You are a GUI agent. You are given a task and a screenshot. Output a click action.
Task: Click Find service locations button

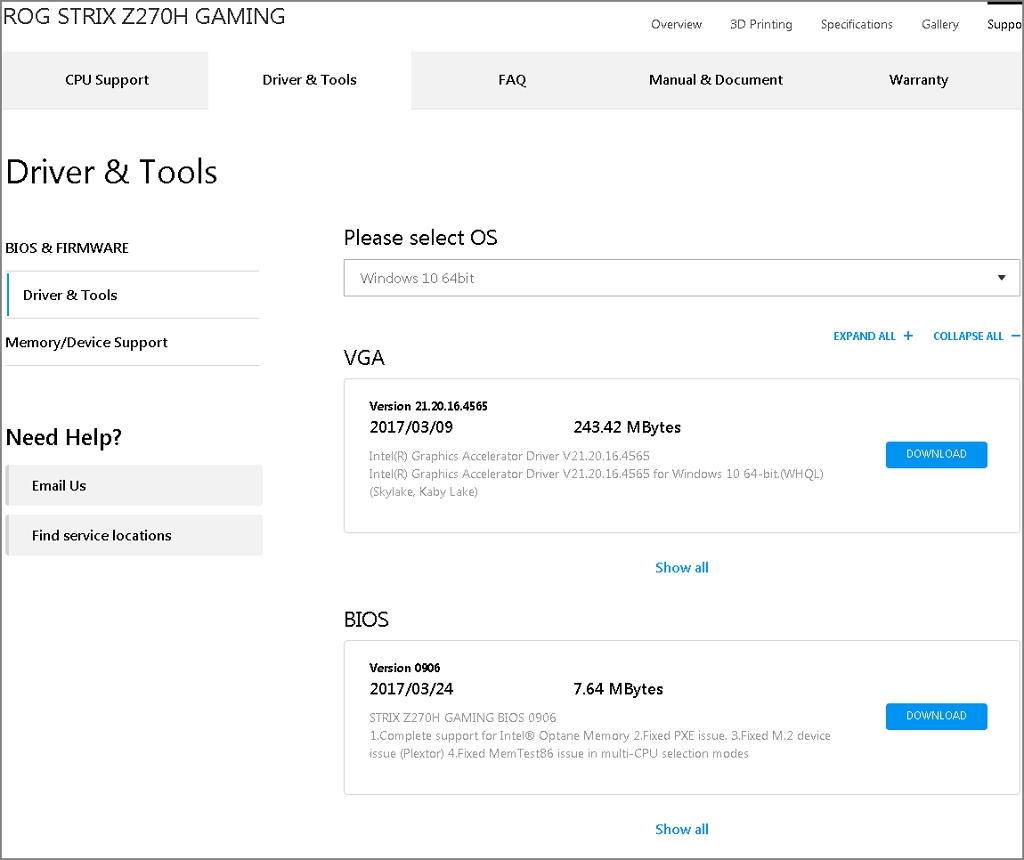pos(134,535)
